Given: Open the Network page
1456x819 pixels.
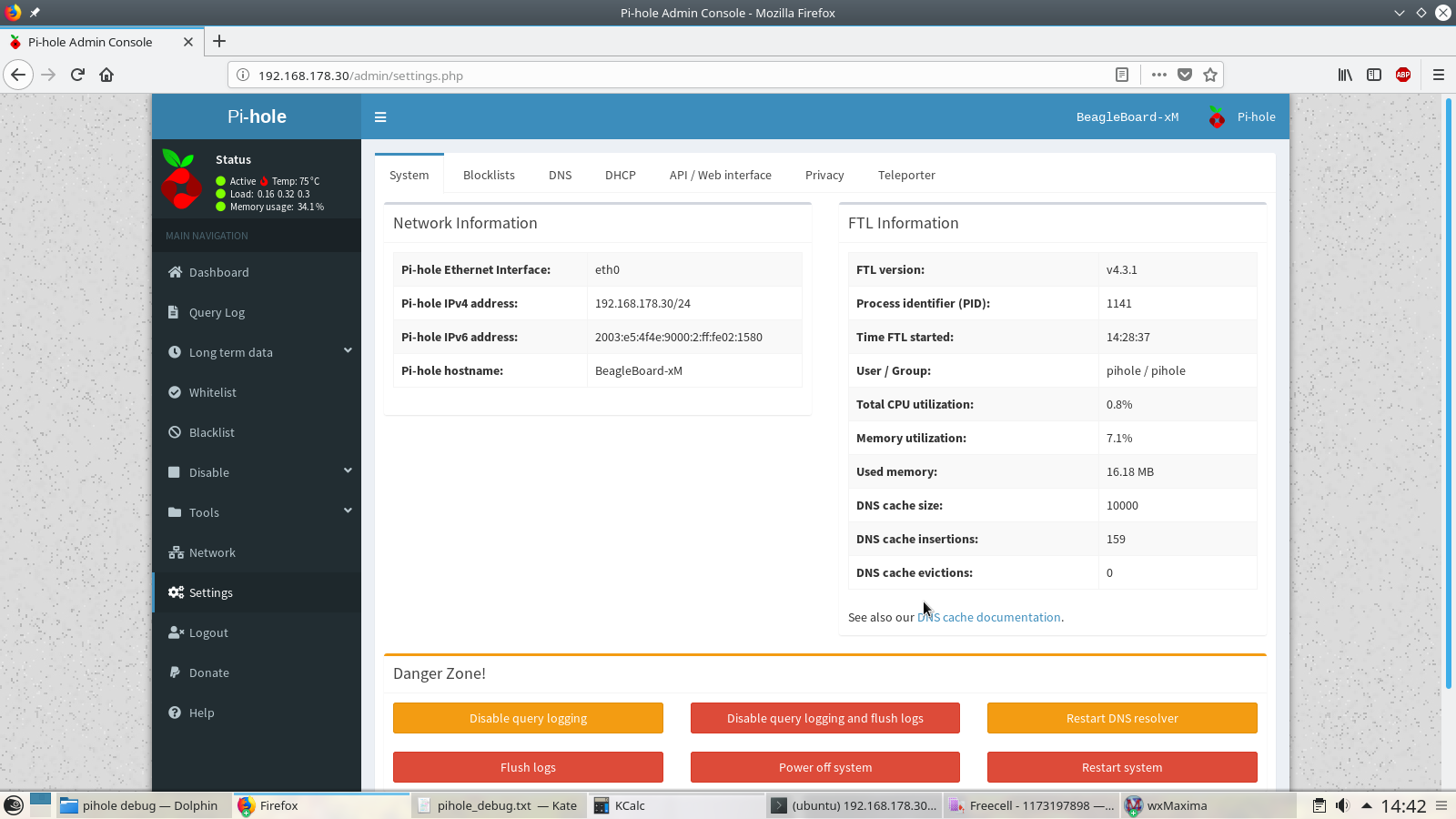Looking at the screenshot, I should pos(257,552).
